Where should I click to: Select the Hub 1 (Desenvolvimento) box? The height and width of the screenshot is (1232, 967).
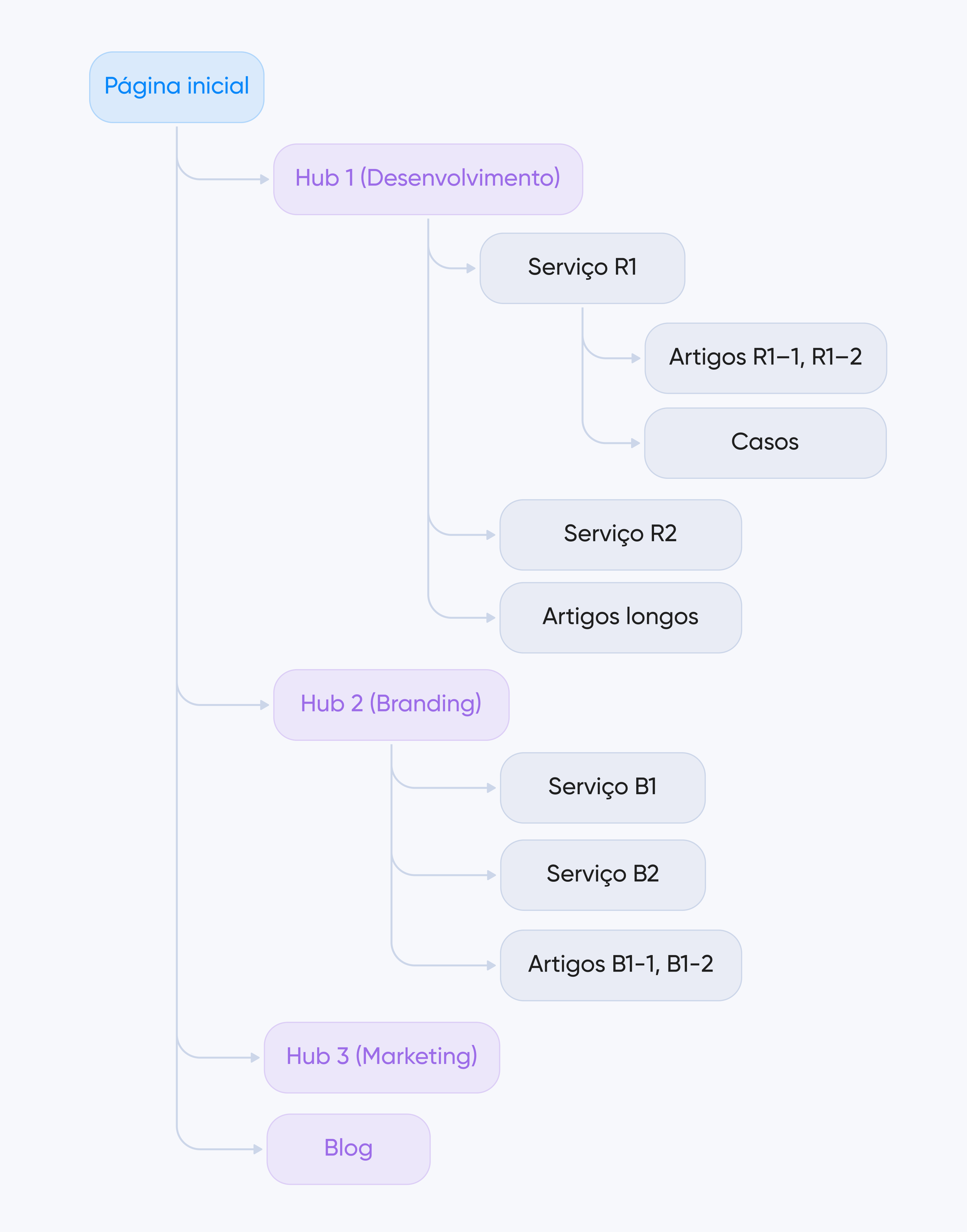pyautogui.click(x=428, y=179)
